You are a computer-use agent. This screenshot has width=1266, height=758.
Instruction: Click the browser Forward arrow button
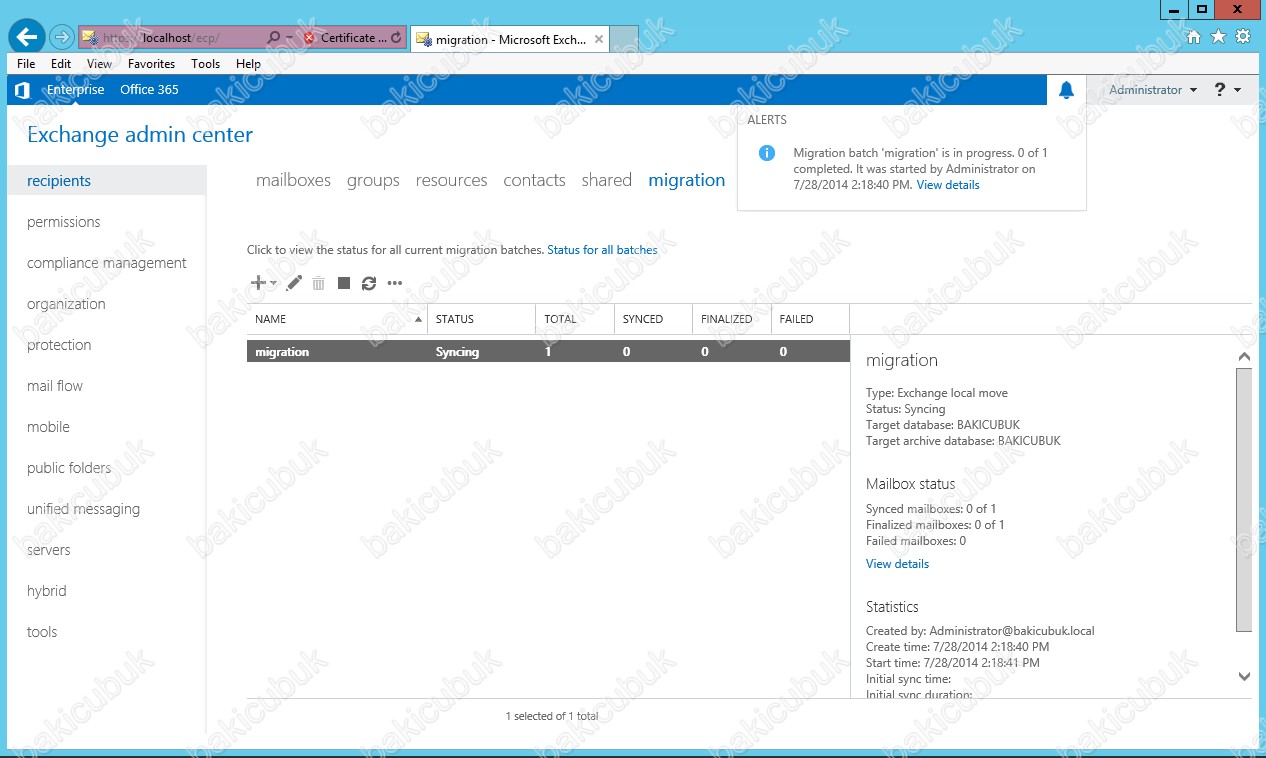coord(61,38)
